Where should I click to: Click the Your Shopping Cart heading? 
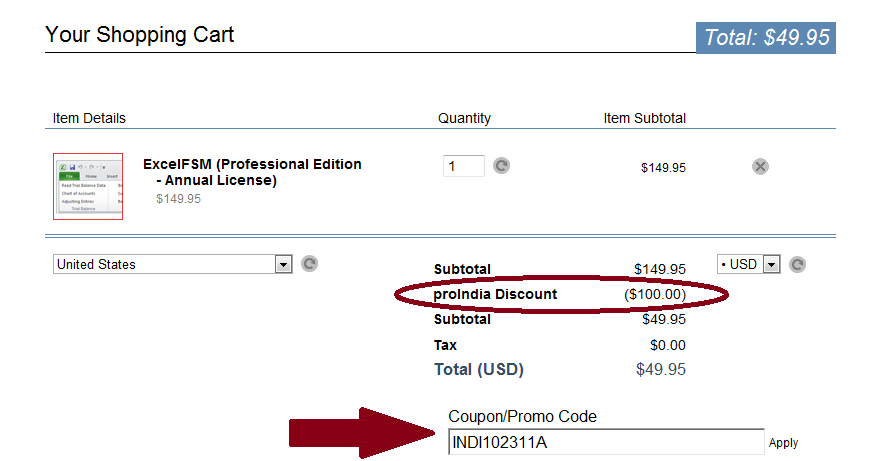pos(139,35)
